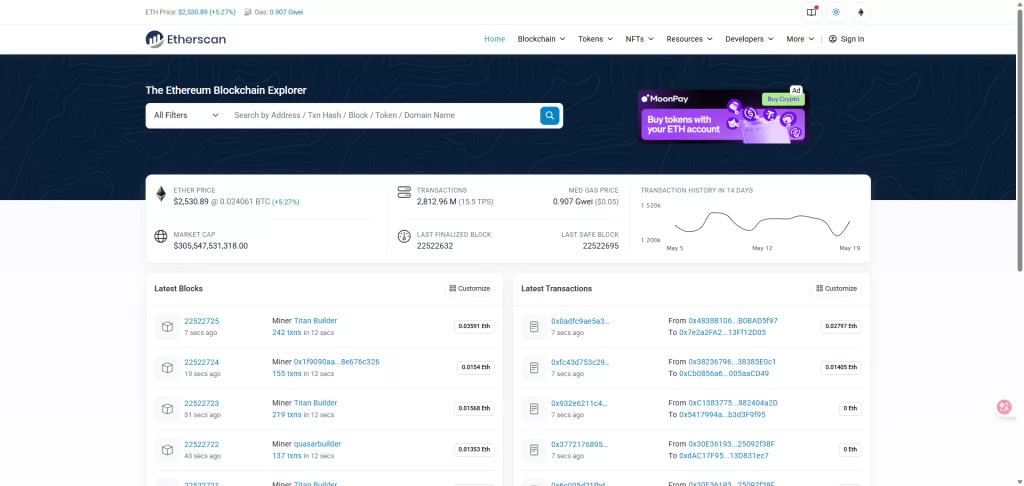The height and width of the screenshot is (486, 1024).
Task: Click document icon for transaction 0x3772176895
Action: click(534, 450)
